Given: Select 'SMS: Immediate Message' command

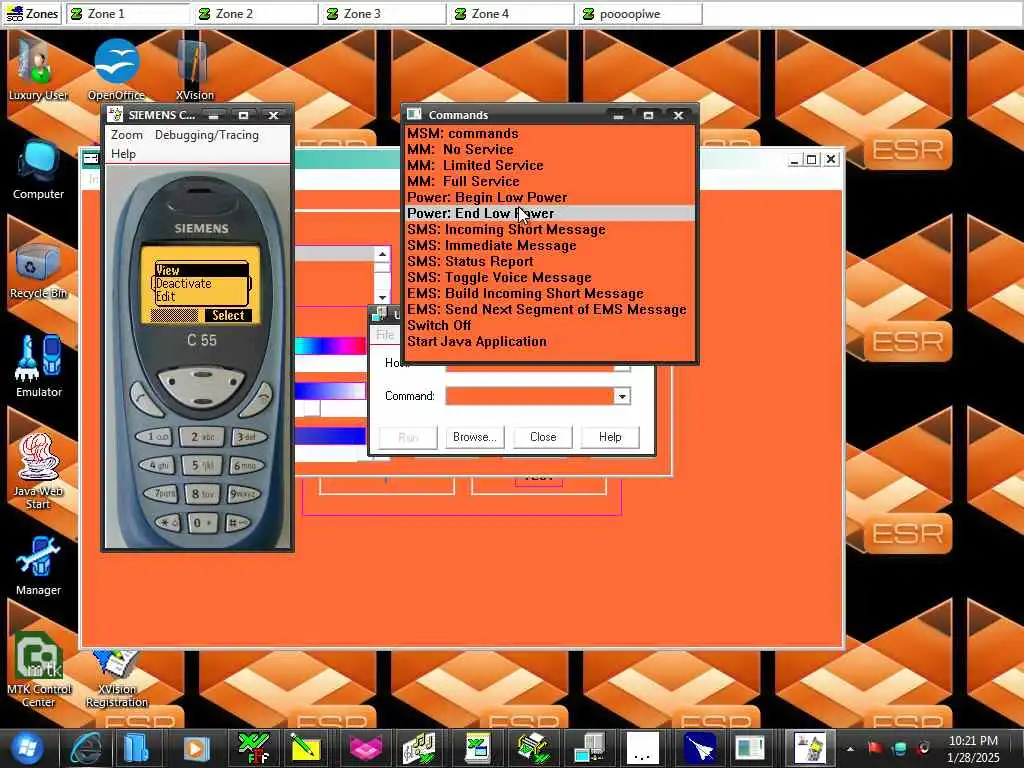Looking at the screenshot, I should [550, 246].
